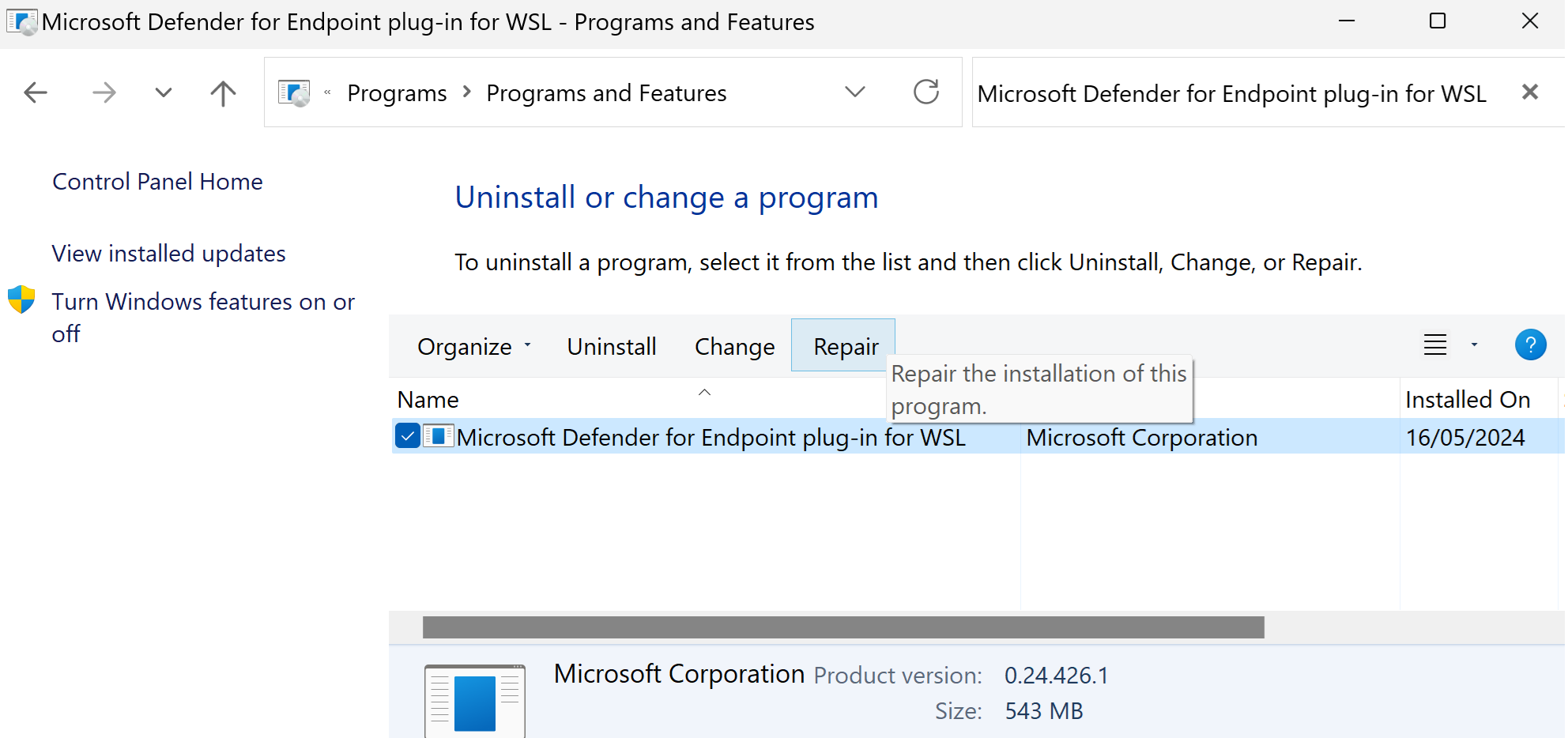Go back using the back arrow
Screen dimensions: 1568x738
[36, 93]
